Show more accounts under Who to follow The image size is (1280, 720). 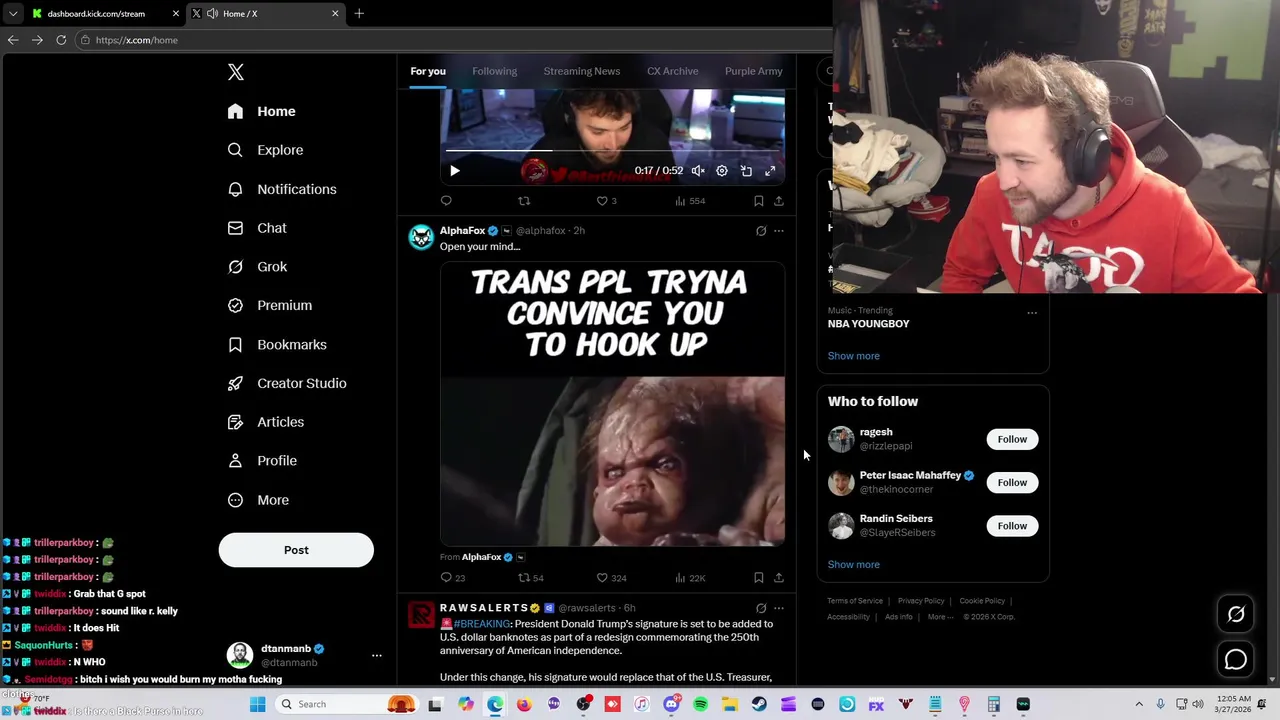[854, 565]
